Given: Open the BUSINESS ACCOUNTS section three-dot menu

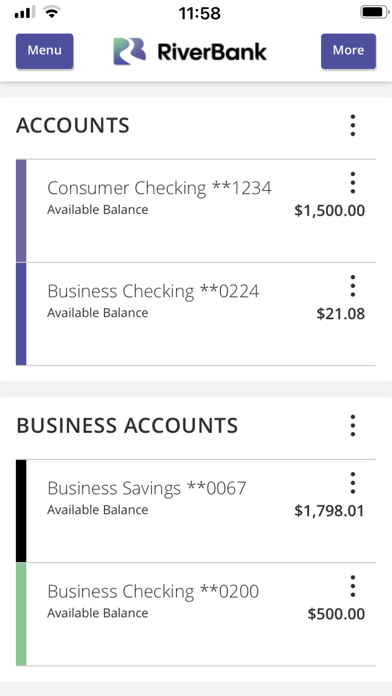Looking at the screenshot, I should coord(352,425).
